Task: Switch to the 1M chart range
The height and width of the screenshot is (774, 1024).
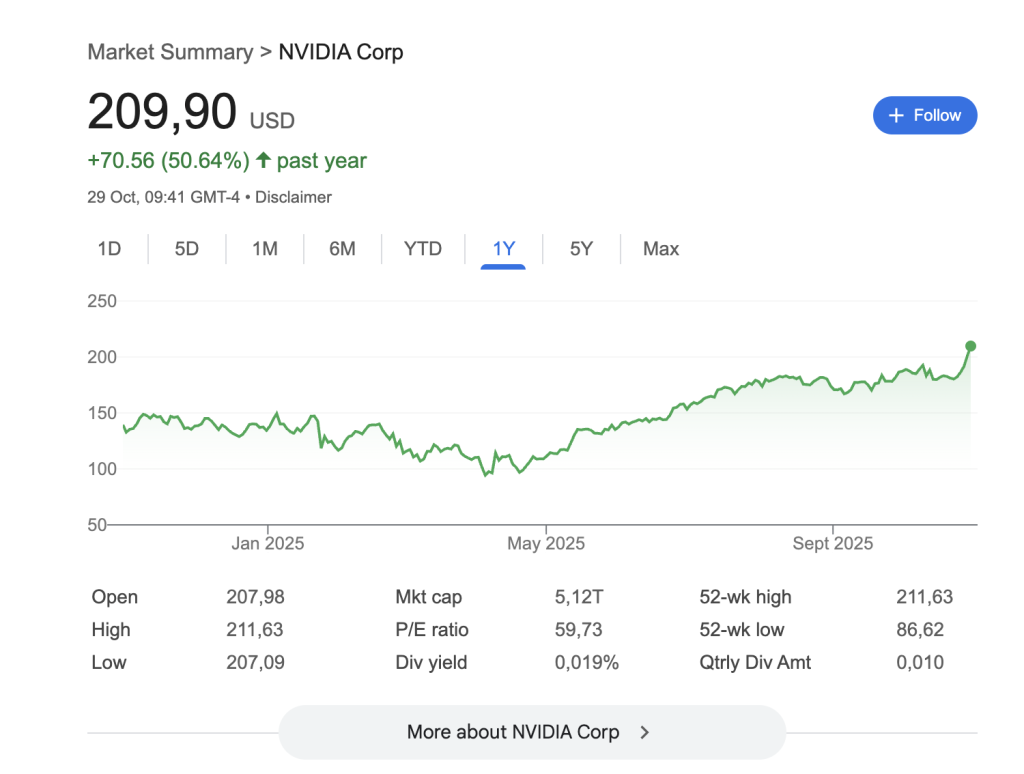Action: 265,249
